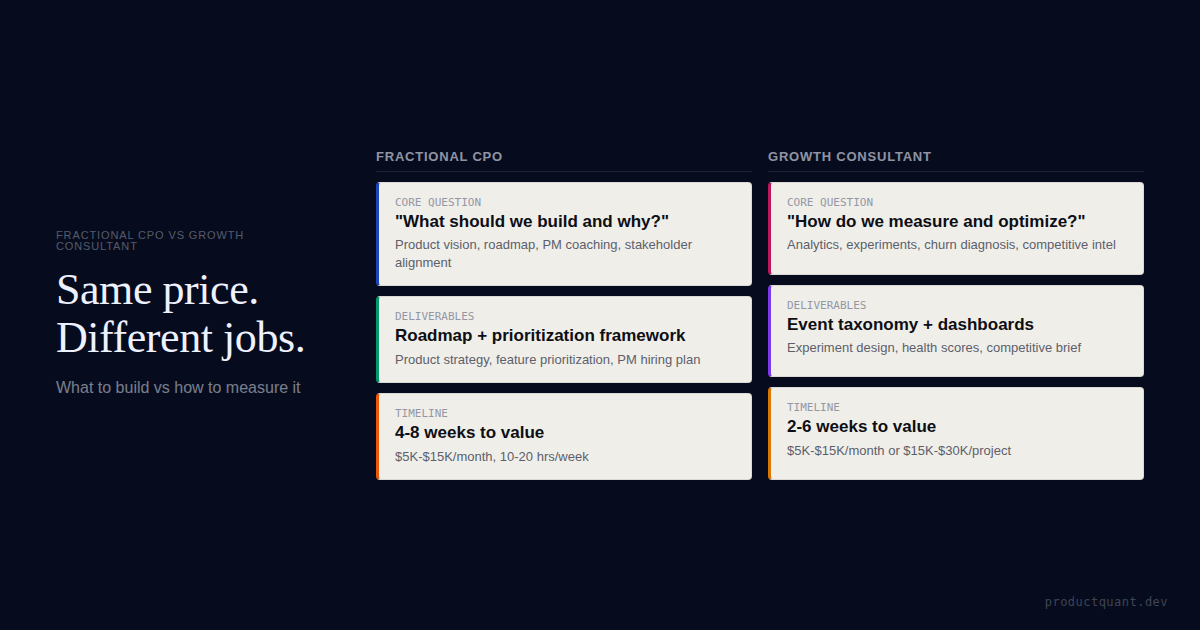Click the Event taxonomy + dashboards card title

tap(910, 325)
